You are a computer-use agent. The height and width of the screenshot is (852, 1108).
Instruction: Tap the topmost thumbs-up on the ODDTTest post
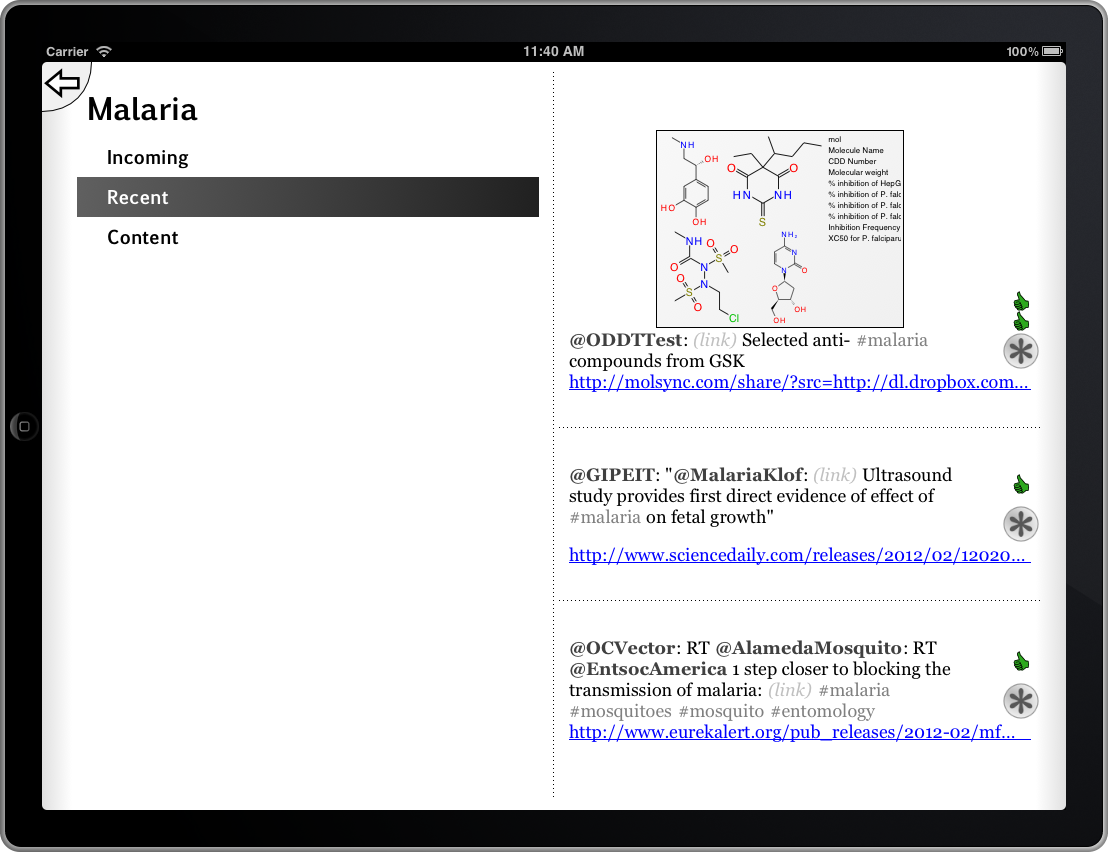coord(1021,301)
